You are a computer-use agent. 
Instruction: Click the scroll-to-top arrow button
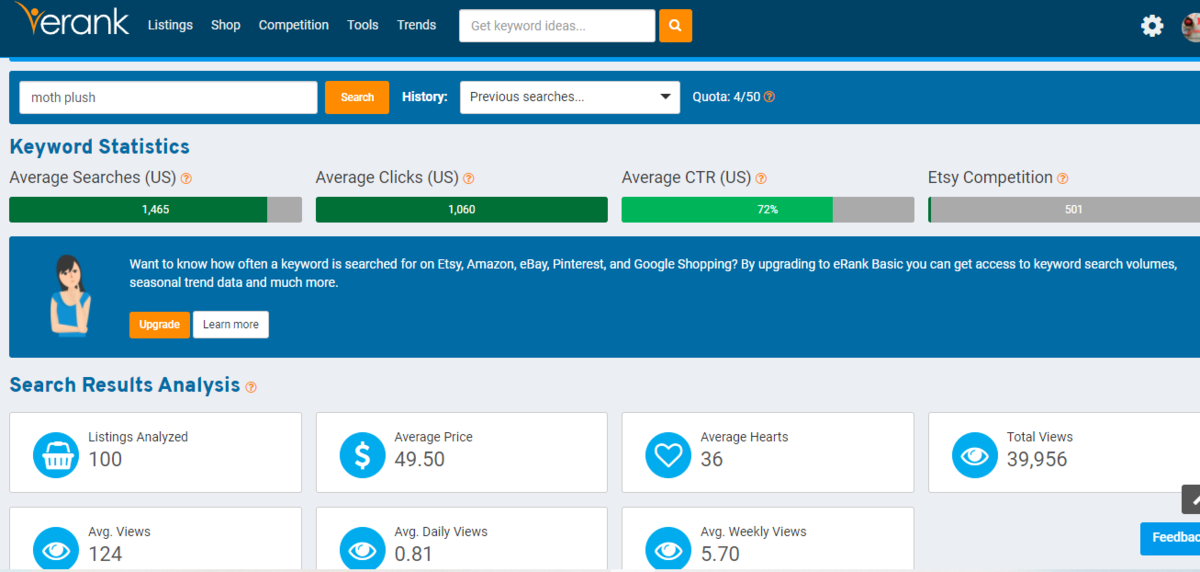click(1191, 499)
